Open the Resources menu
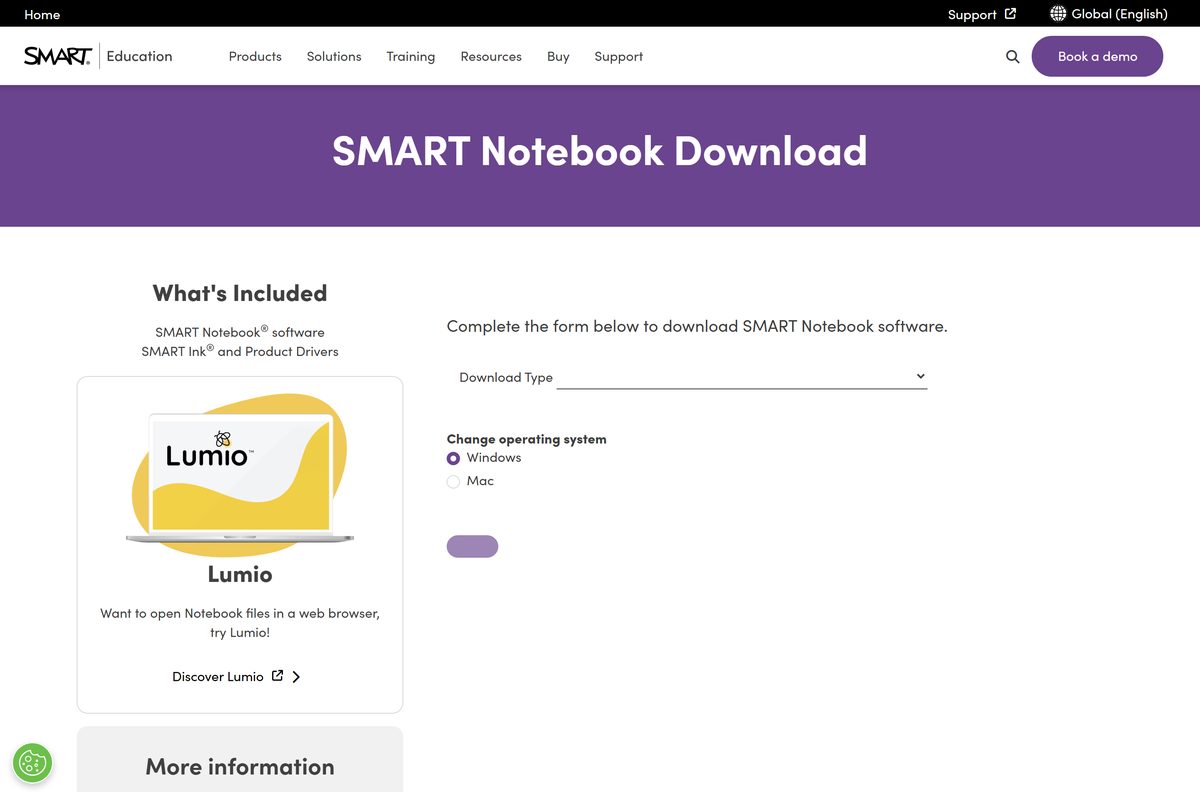The width and height of the screenshot is (1200, 792). pos(491,57)
